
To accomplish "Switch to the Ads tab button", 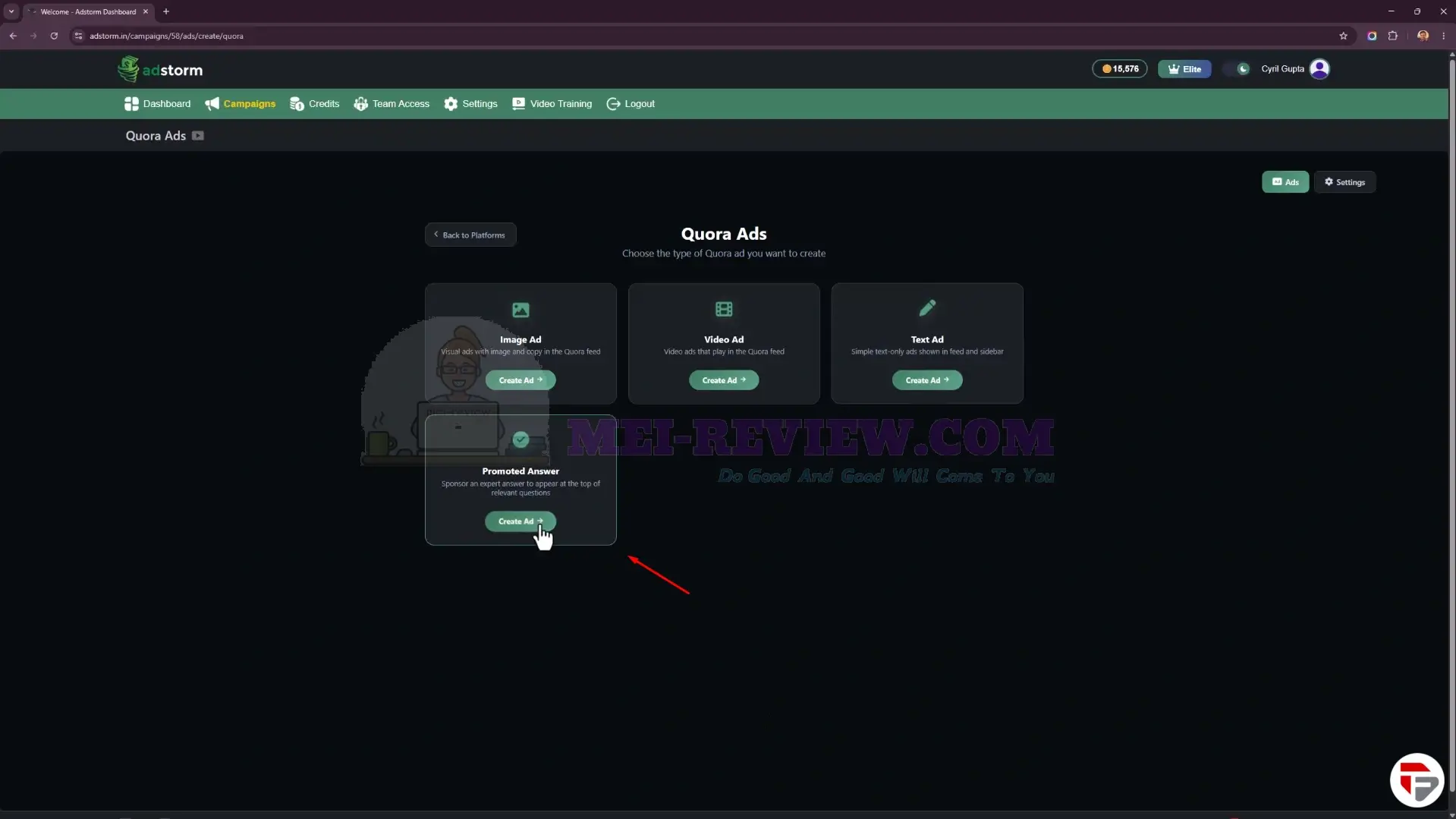I will [1285, 182].
